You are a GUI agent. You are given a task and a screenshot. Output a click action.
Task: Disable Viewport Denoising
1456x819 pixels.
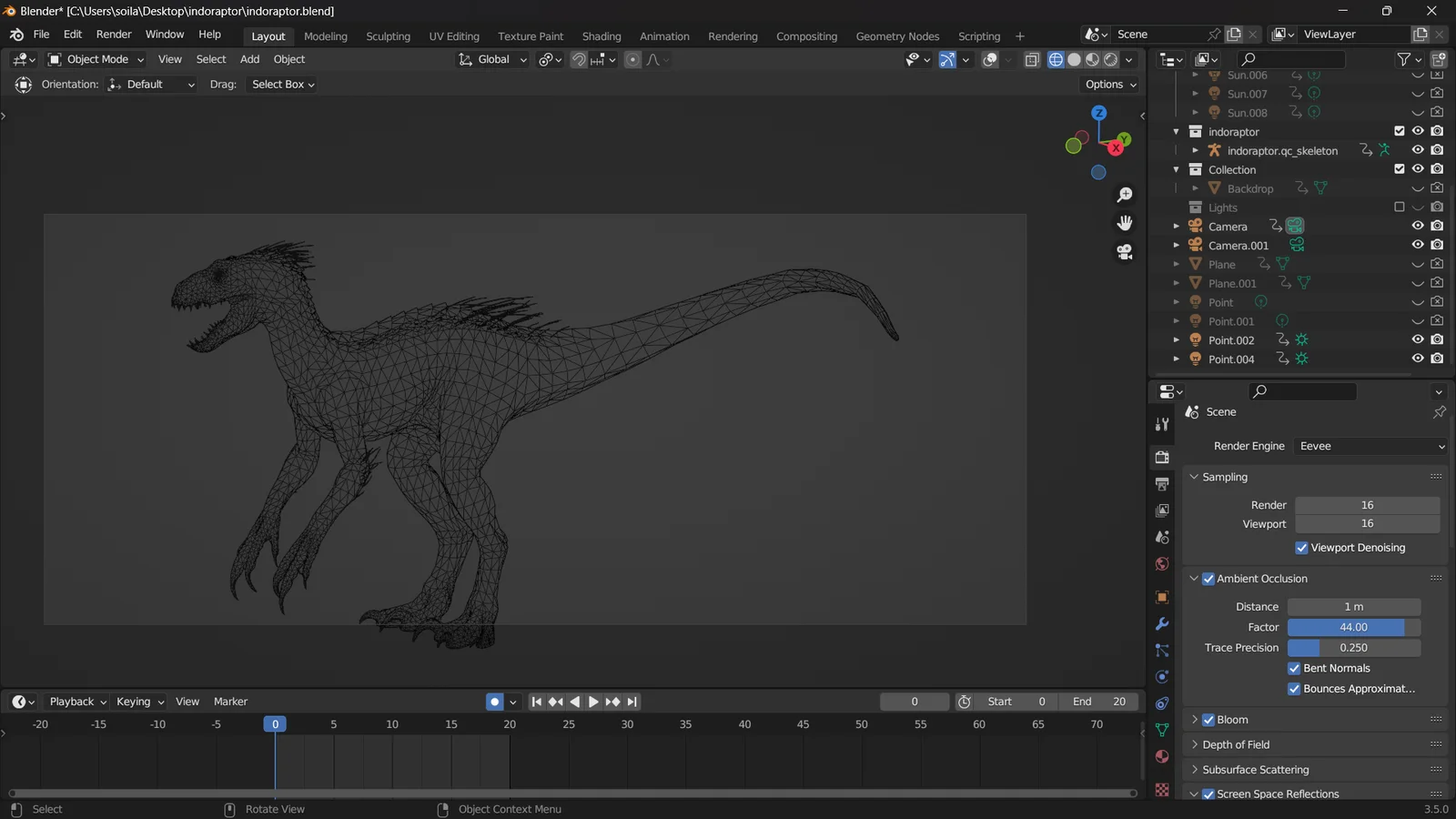pos(1301,547)
